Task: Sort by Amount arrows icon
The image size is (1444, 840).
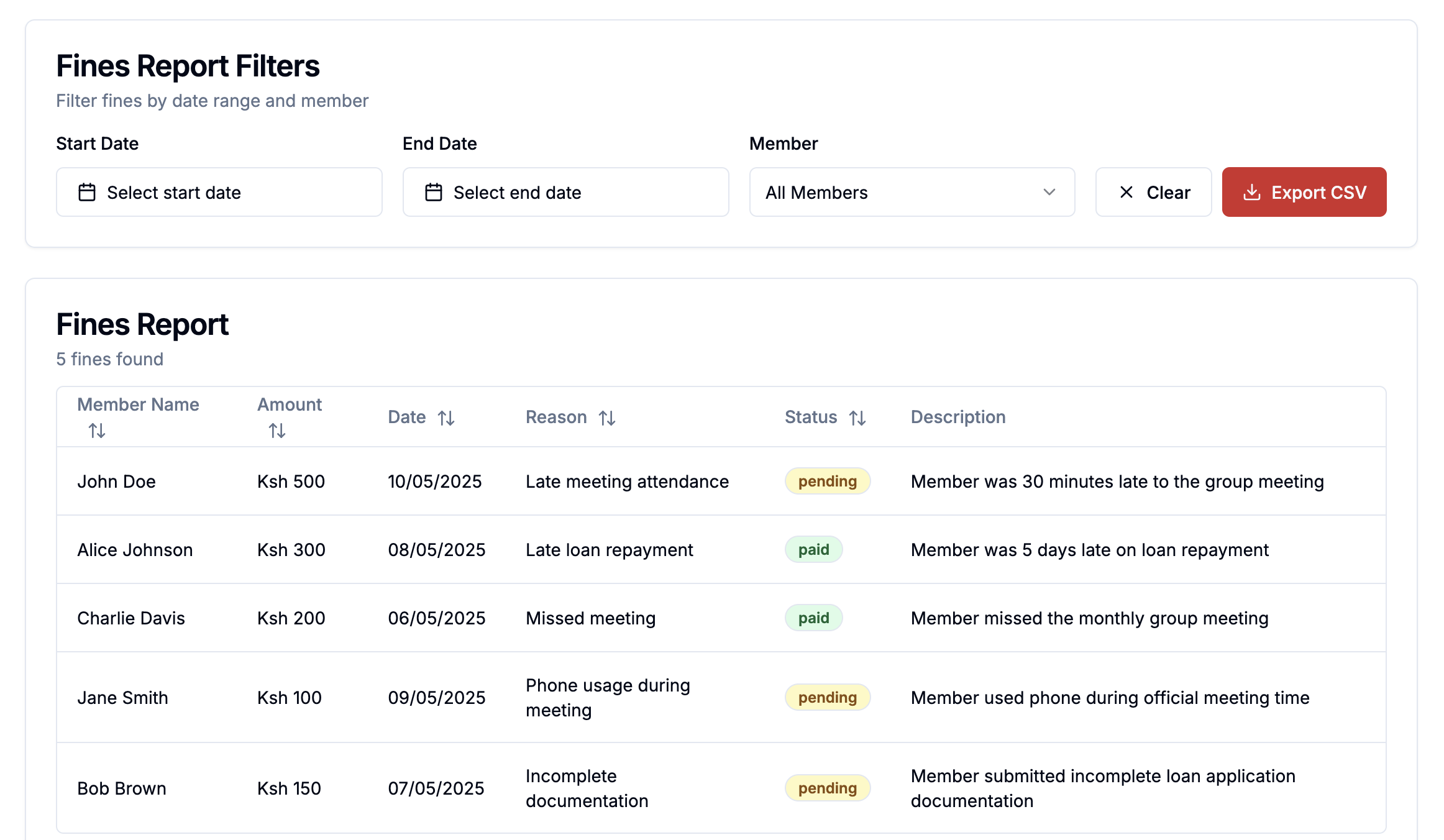Action: point(277,431)
